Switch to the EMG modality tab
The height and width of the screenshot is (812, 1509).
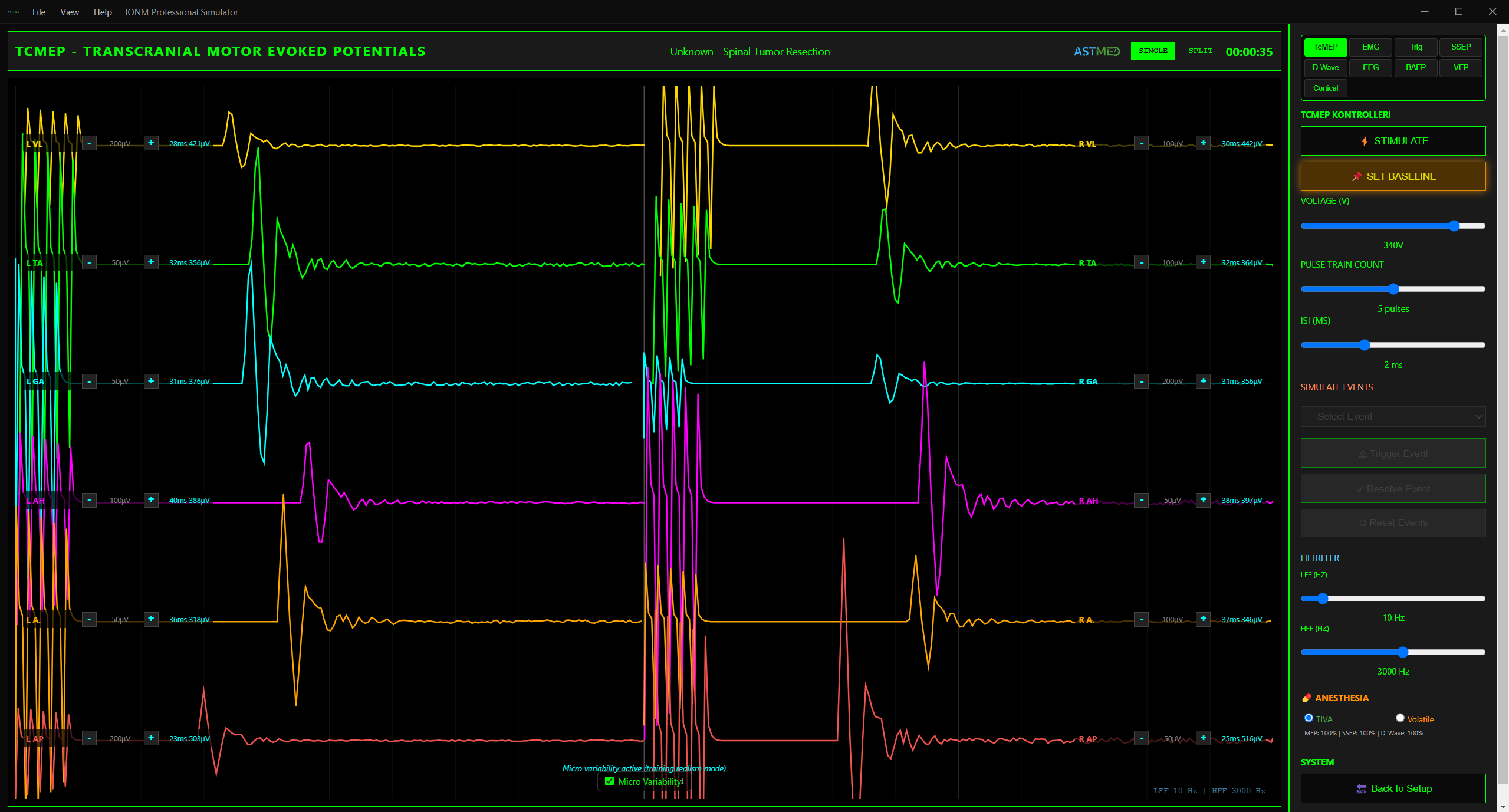pyautogui.click(x=1370, y=47)
